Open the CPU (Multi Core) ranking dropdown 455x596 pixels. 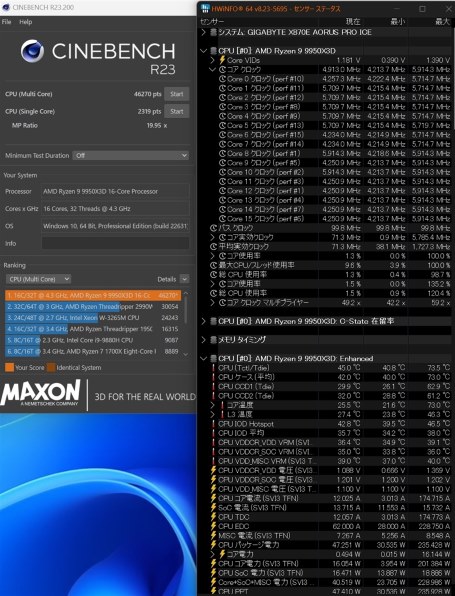click(x=38, y=279)
